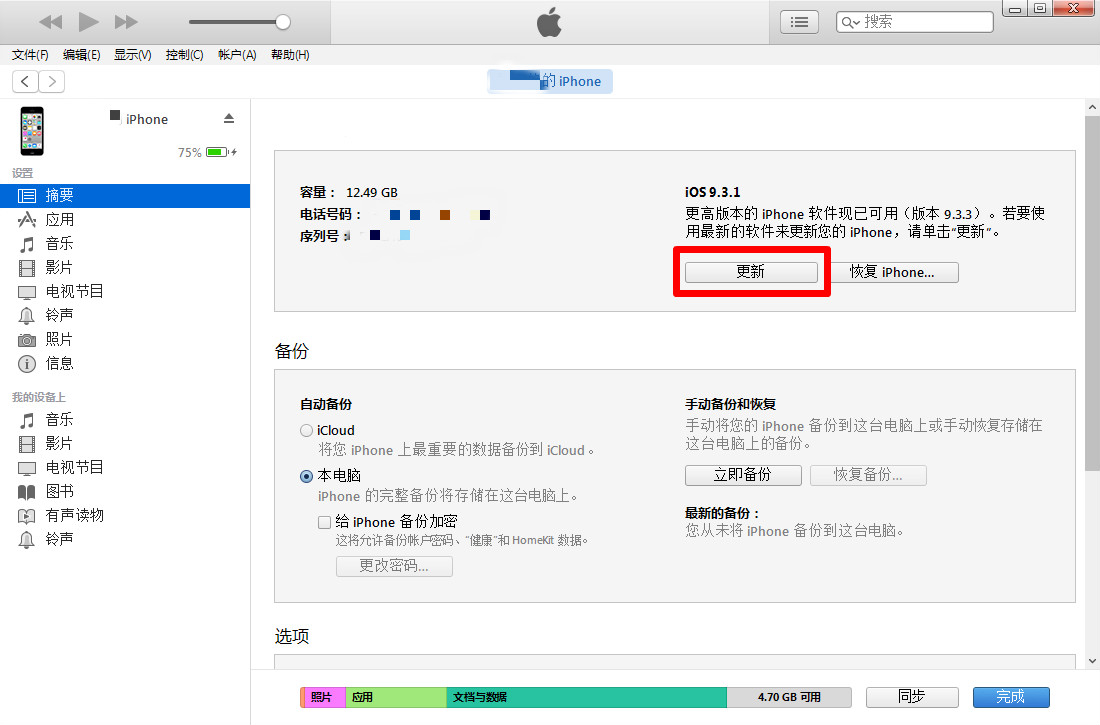Click the 搜索 search field
Viewport: 1100px width, 725px height.
[915, 22]
